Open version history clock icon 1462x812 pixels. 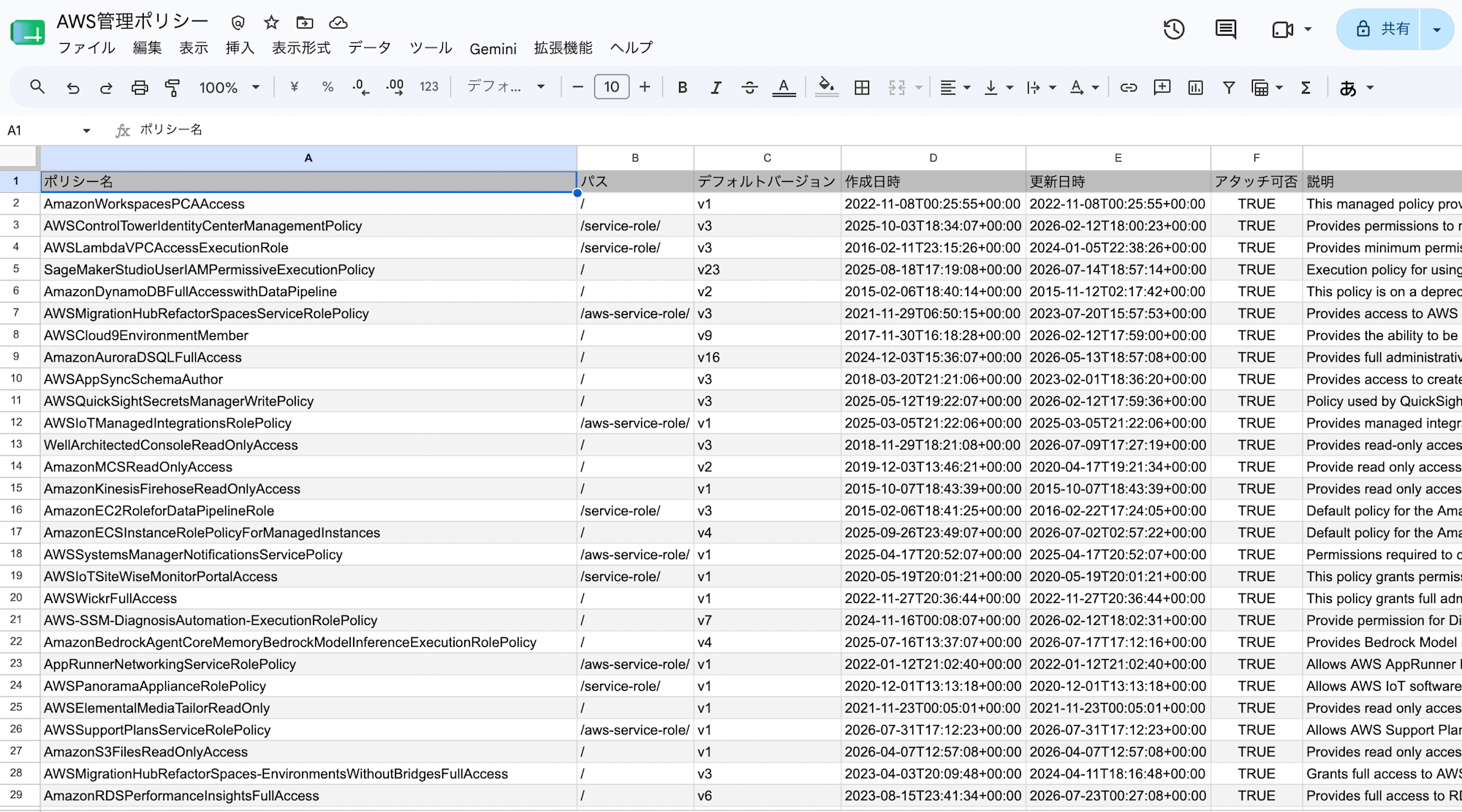tap(1174, 29)
